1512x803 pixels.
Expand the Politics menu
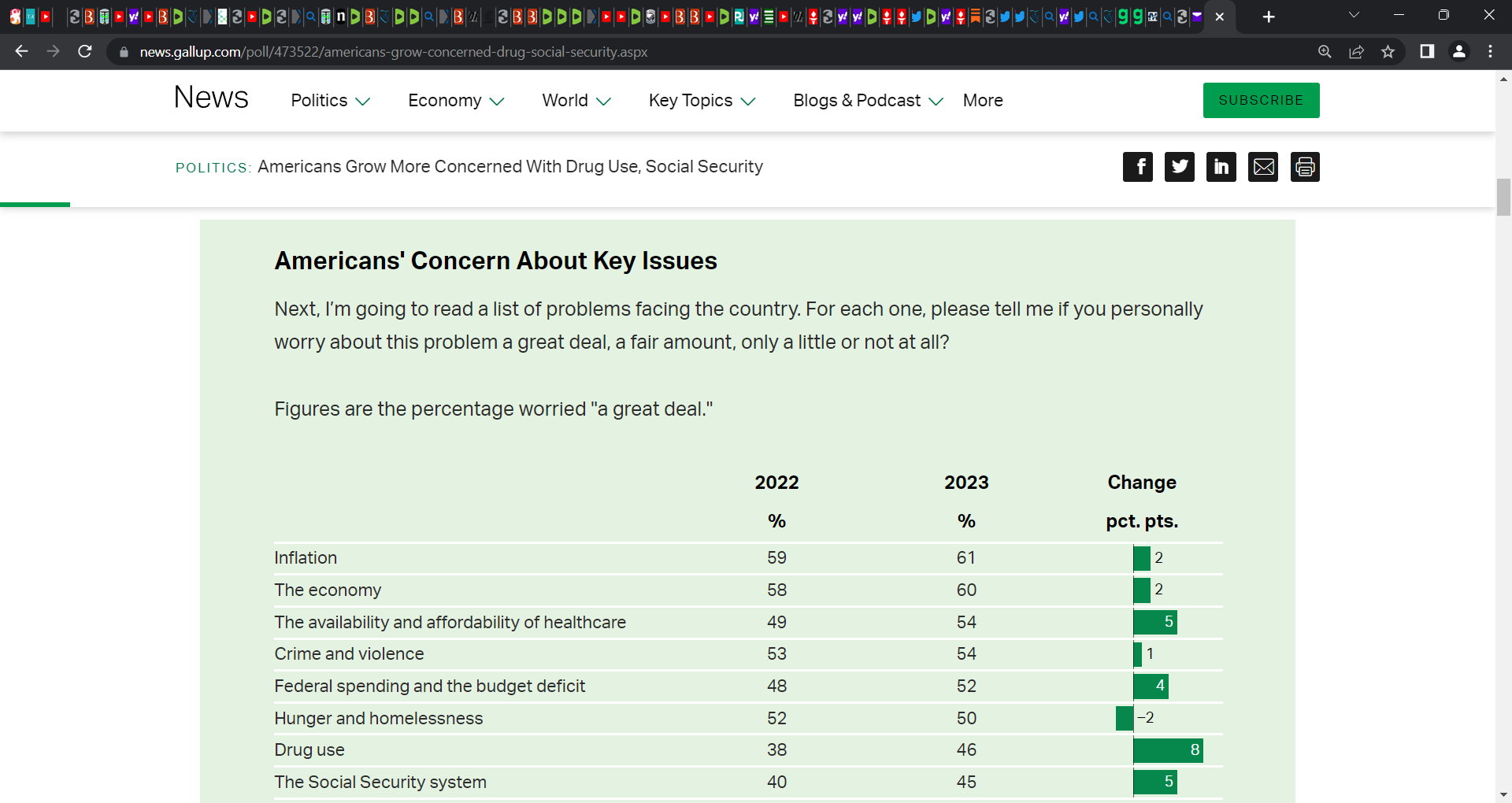pos(330,100)
